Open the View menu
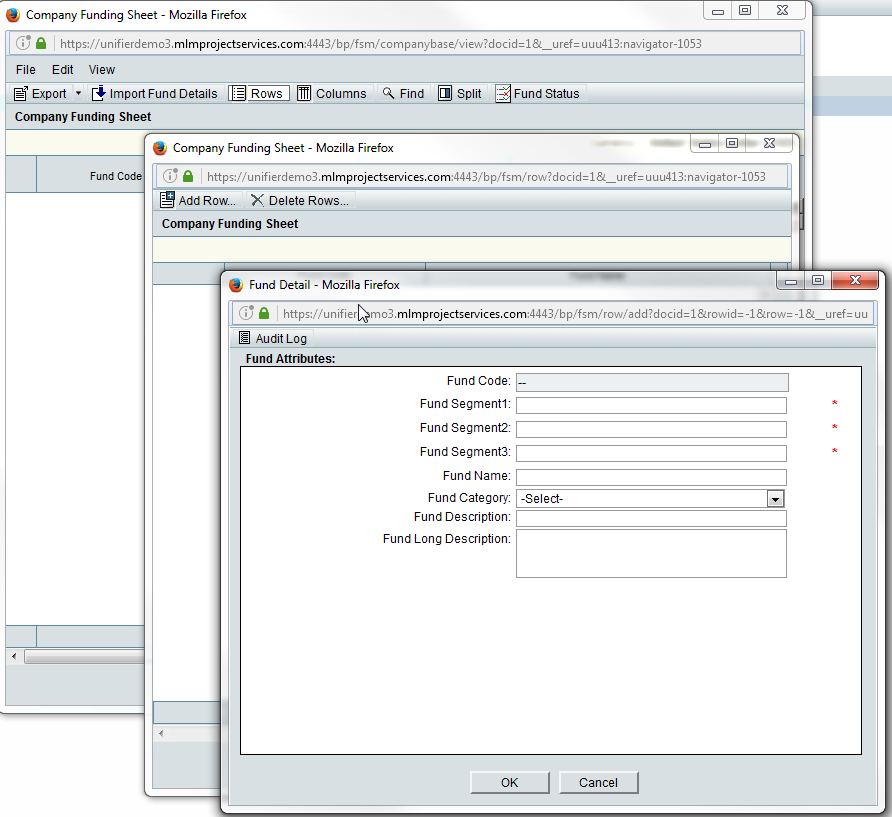This screenshot has width=892, height=817. point(102,70)
